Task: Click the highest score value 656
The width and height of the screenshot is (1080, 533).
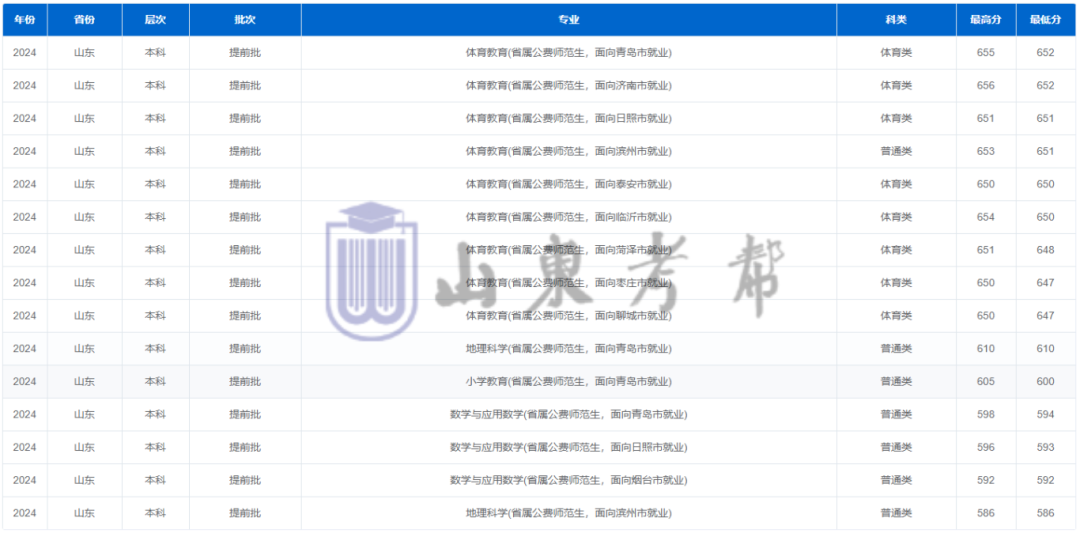Action: click(x=985, y=86)
